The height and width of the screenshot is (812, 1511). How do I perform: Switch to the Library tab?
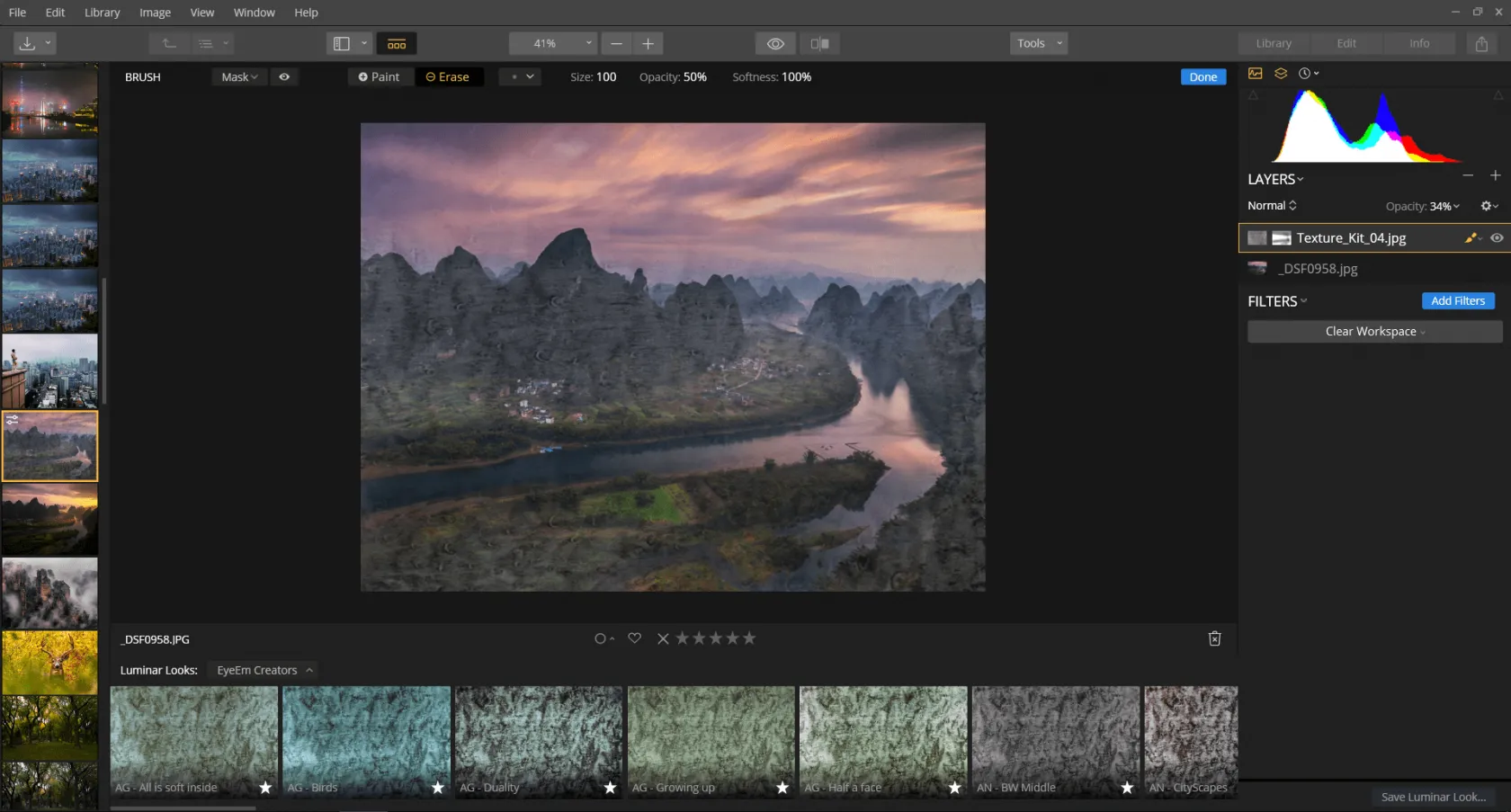pos(1273,43)
